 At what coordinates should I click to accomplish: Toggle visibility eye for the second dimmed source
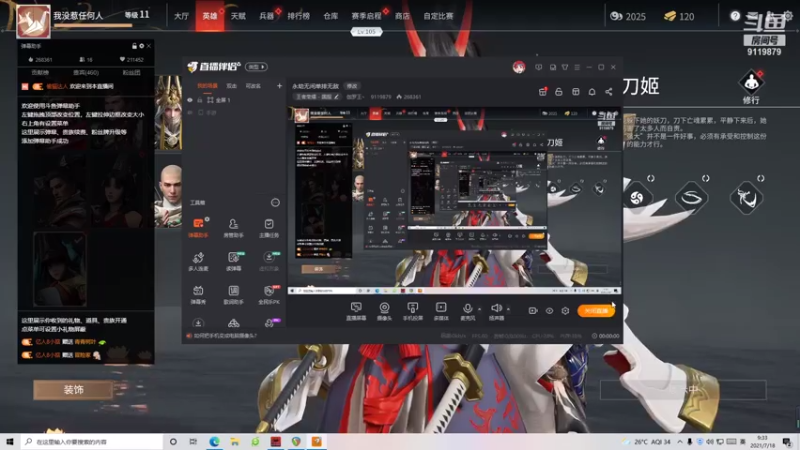coord(190,112)
